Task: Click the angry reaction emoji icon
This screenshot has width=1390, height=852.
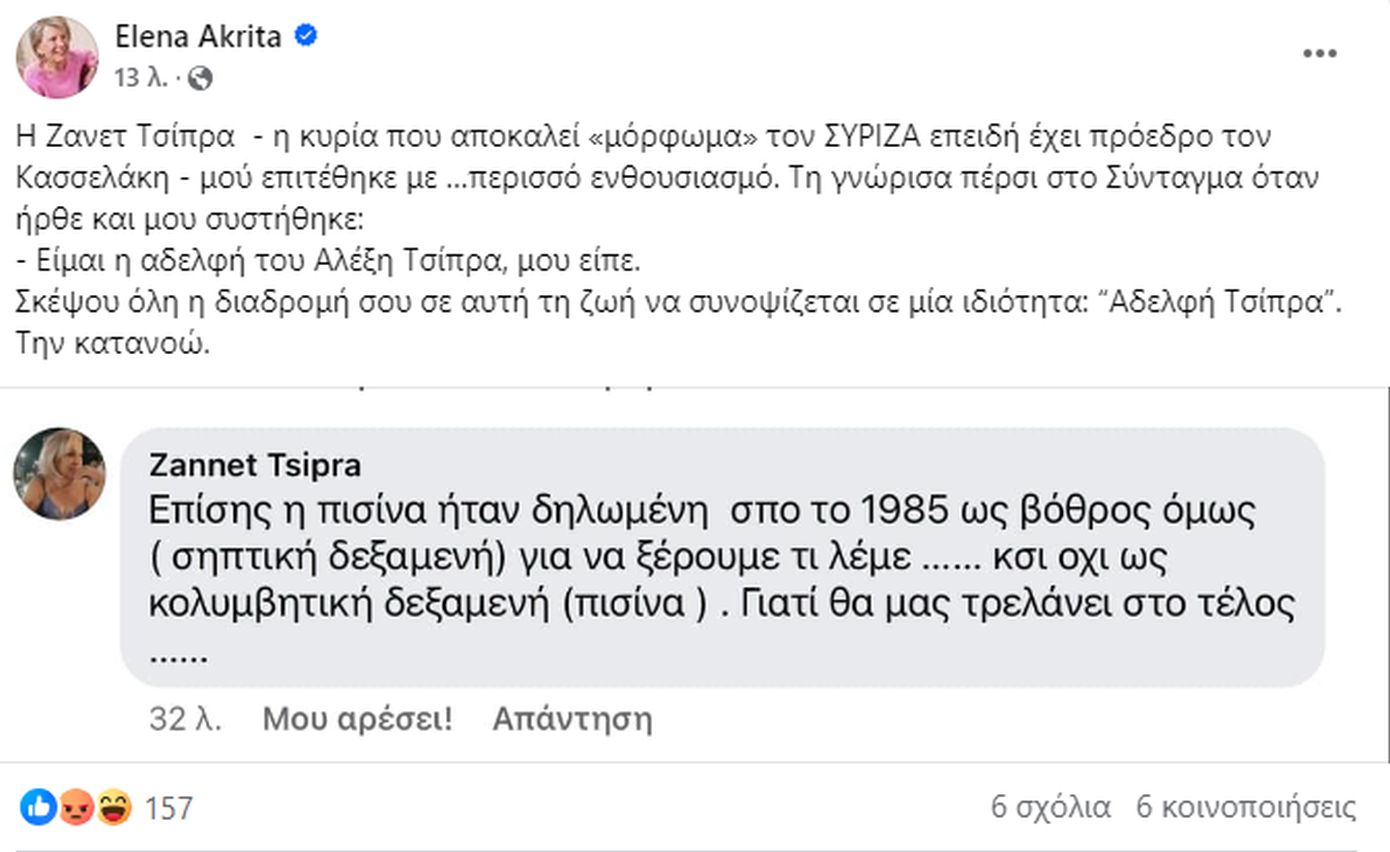Action: point(76,806)
